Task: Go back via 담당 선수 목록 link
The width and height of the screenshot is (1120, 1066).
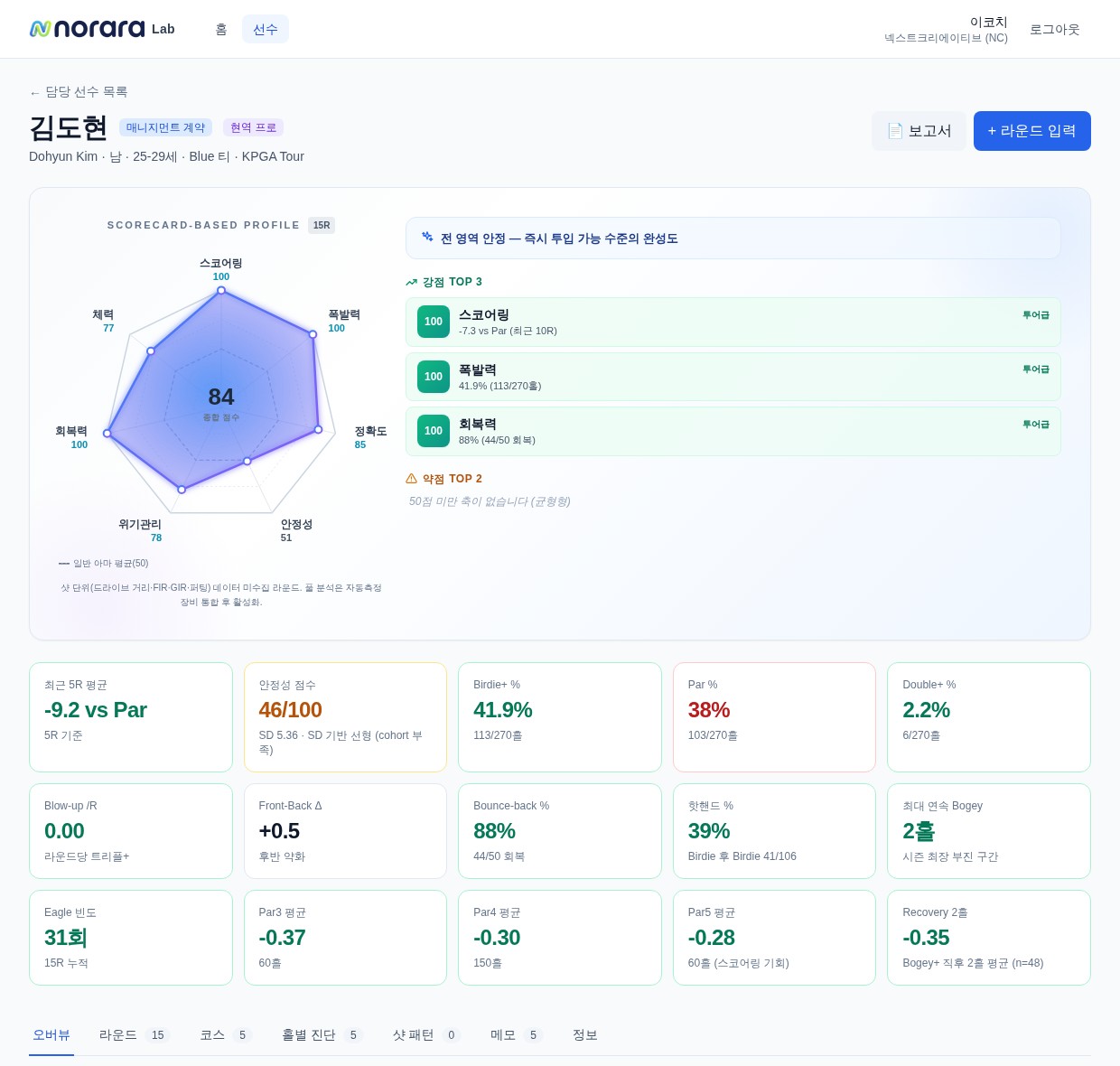Action: pyautogui.click(x=79, y=92)
